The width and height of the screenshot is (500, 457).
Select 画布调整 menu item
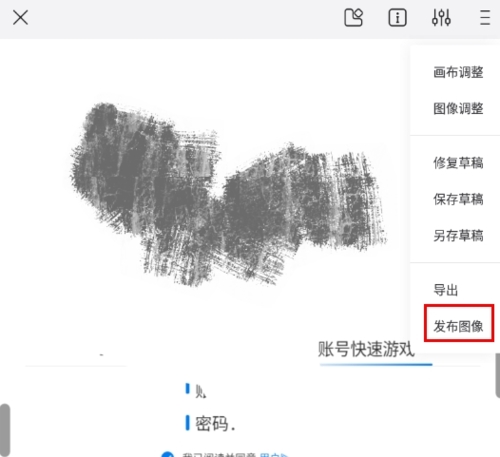[458, 72]
